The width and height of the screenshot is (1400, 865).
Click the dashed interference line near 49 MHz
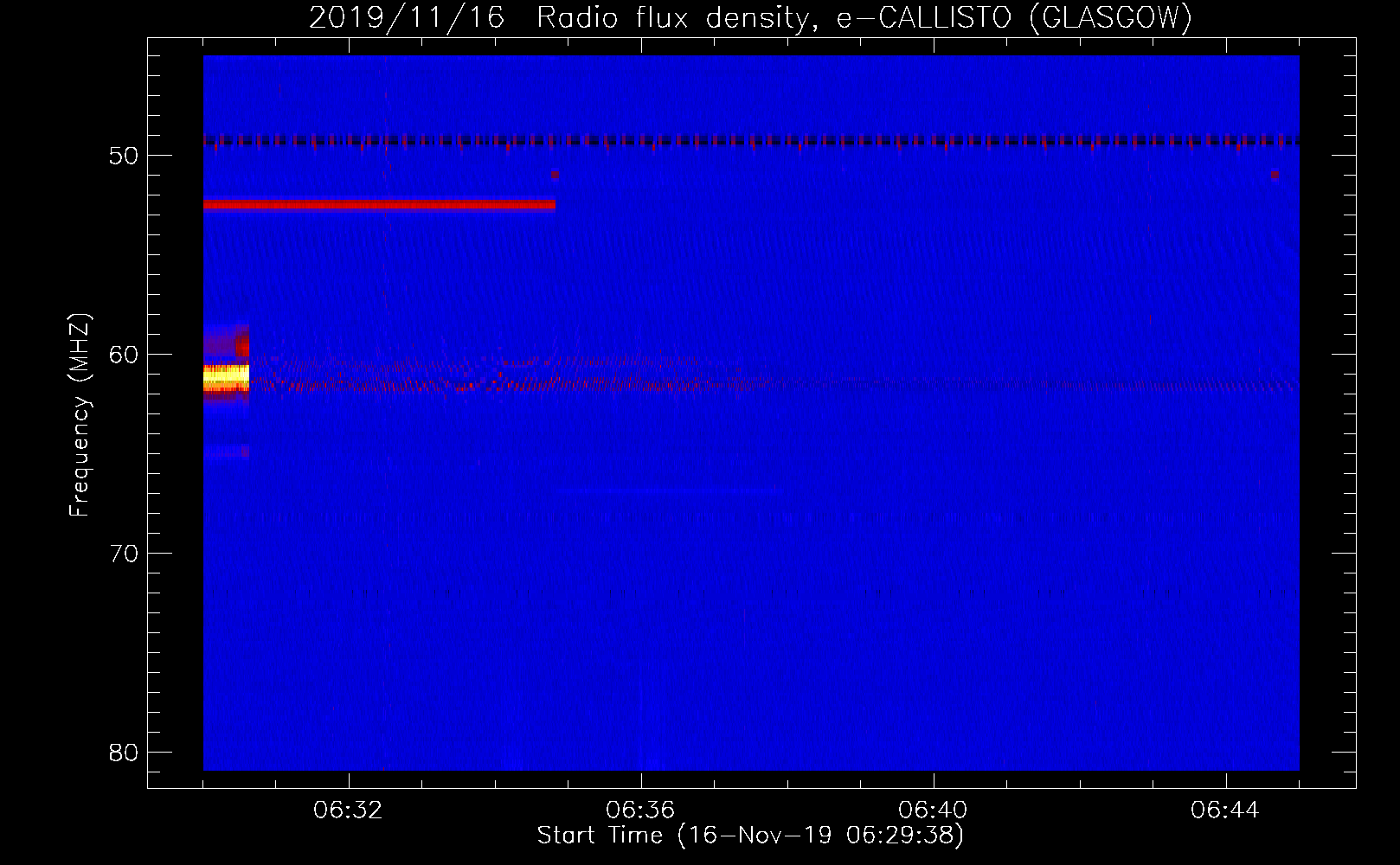tap(751, 140)
